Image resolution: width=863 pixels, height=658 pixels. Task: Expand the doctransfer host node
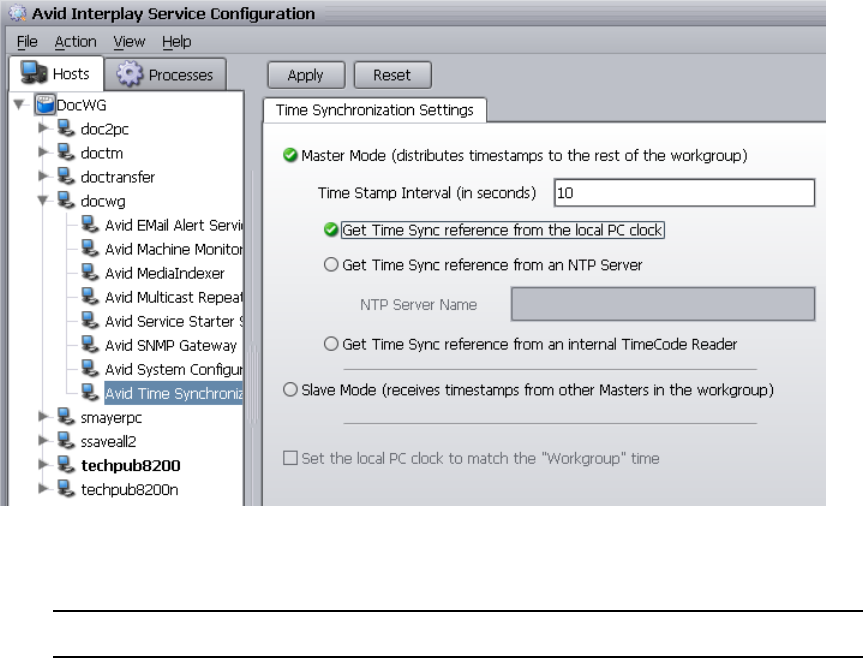43,176
